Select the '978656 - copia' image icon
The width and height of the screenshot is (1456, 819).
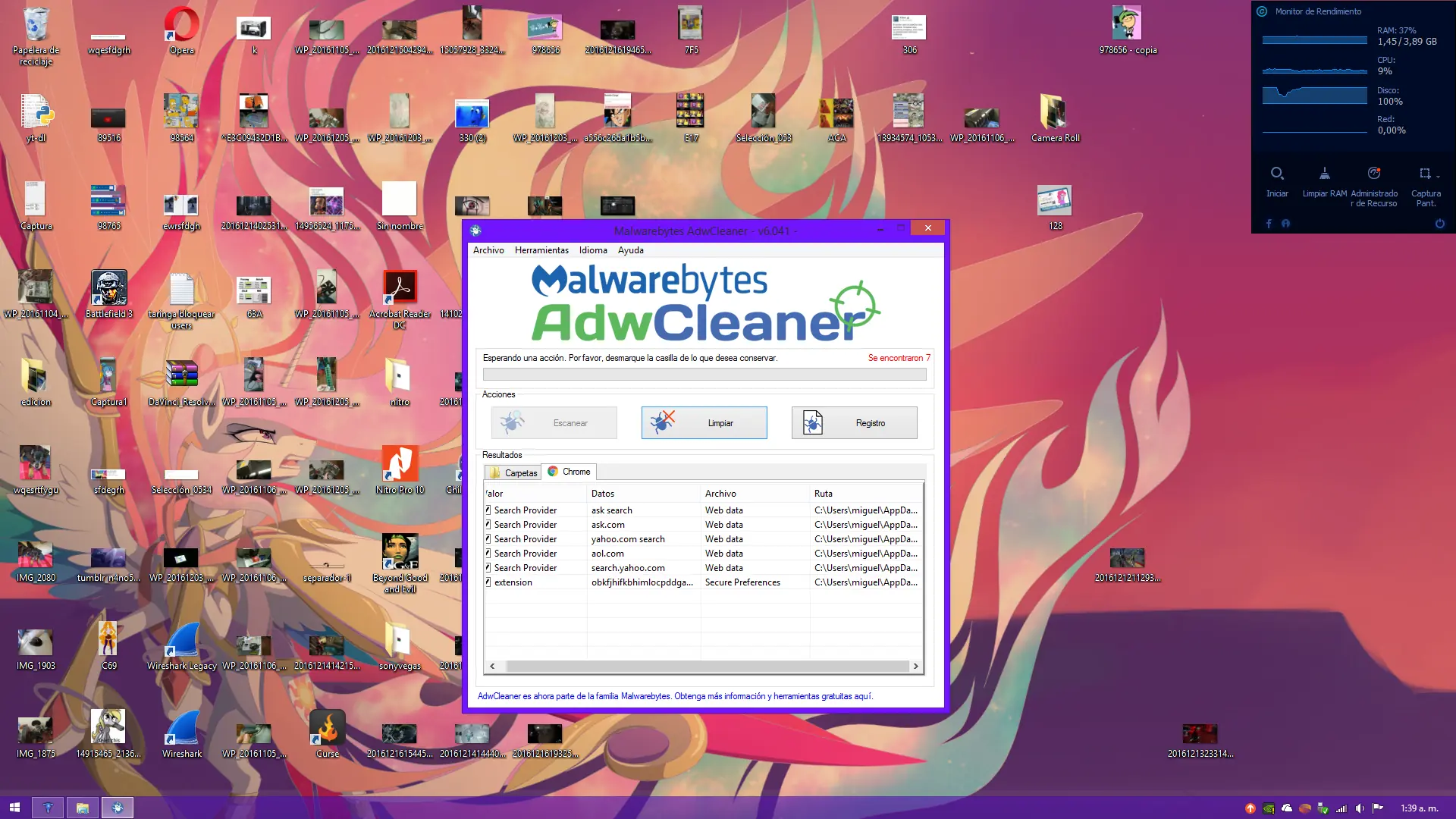[1128, 30]
